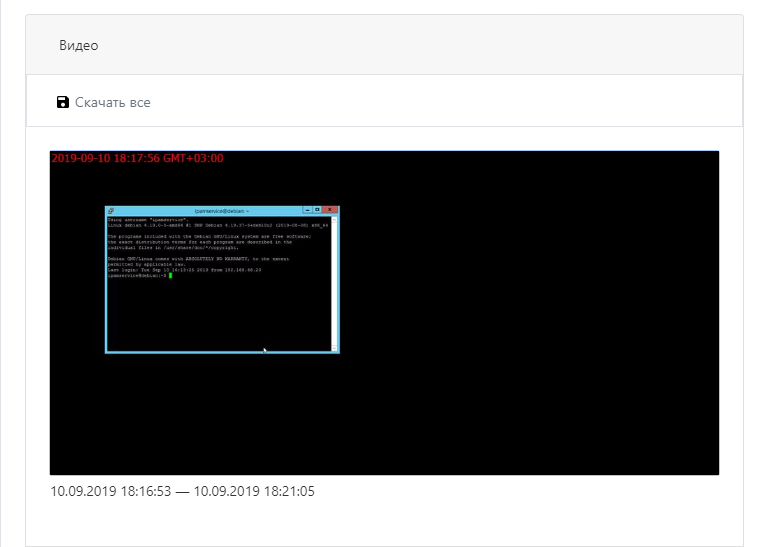Close the ipamservice@debian terminal window
The height and width of the screenshot is (547, 768).
(330, 211)
